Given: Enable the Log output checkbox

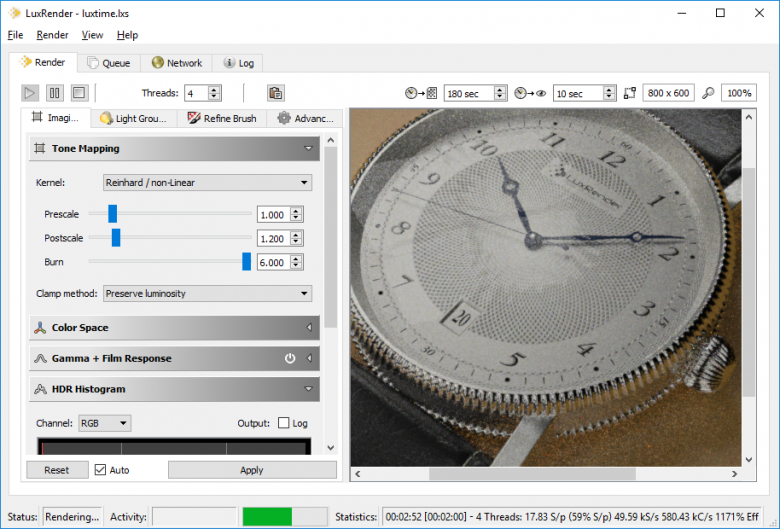Looking at the screenshot, I should pos(284,423).
